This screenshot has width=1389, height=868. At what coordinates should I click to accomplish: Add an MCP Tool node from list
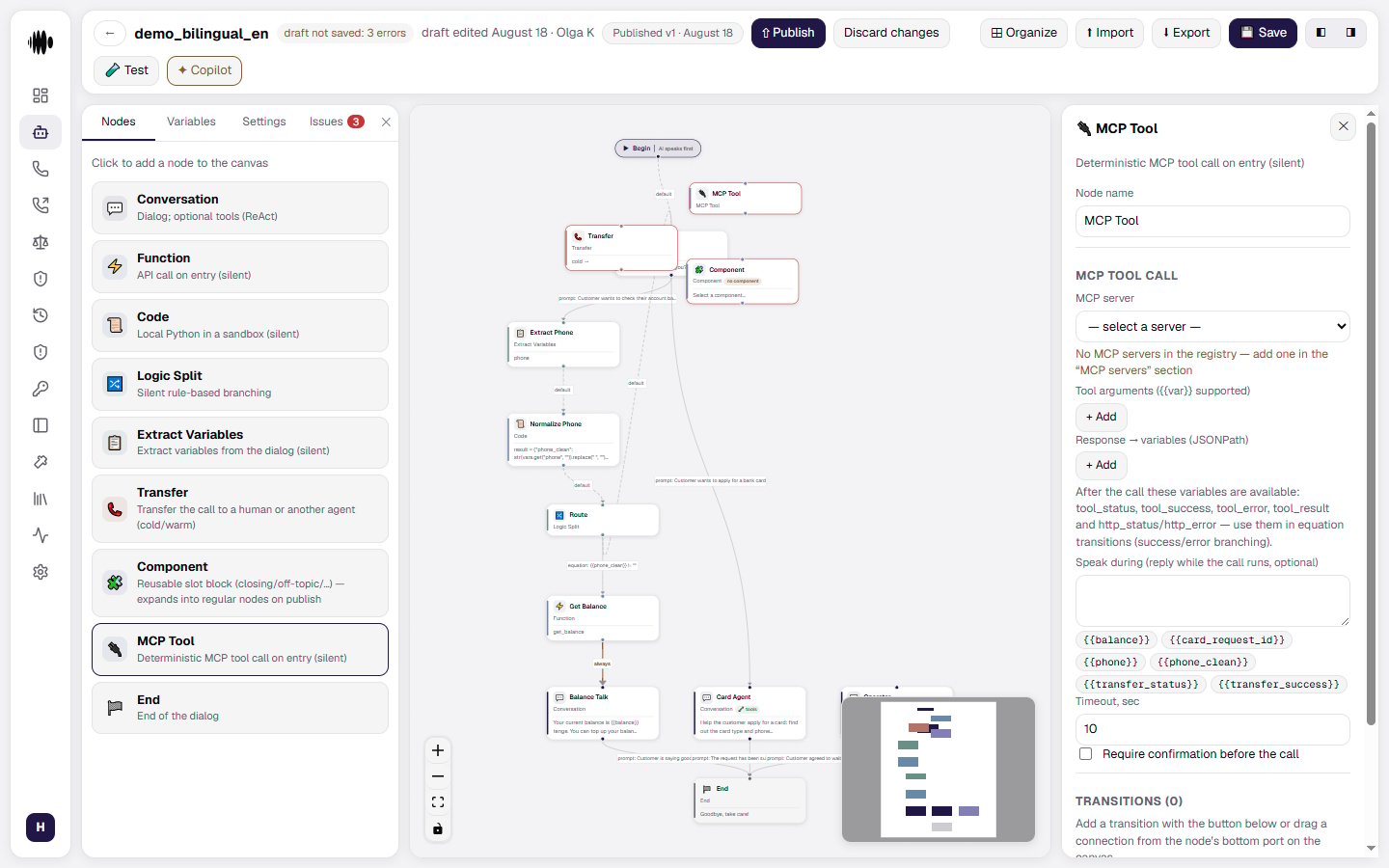click(x=240, y=649)
